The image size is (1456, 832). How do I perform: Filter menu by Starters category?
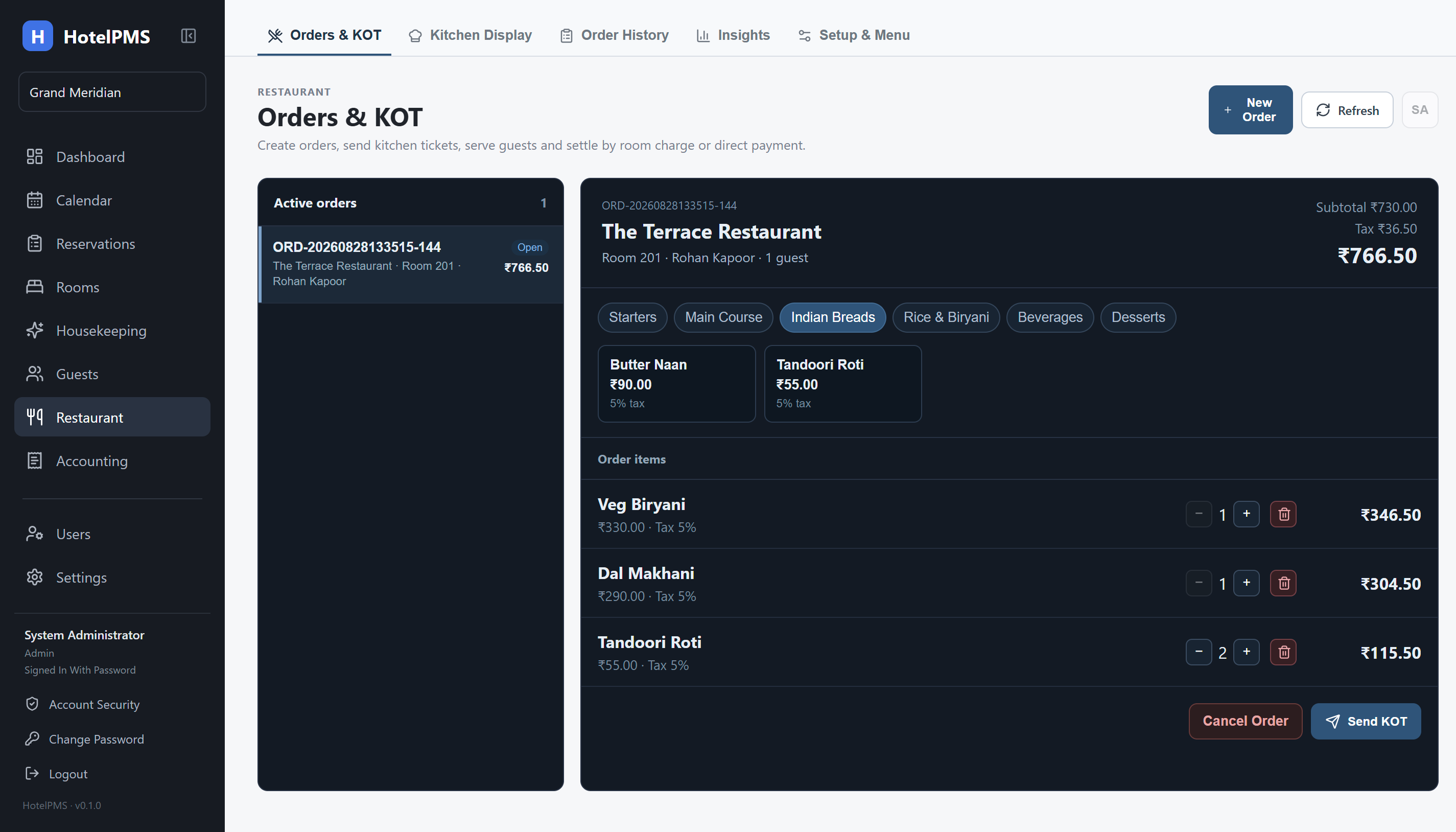(x=632, y=317)
